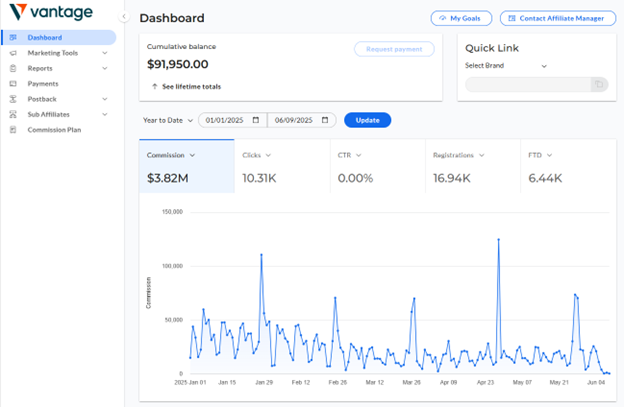Expand the Marketing Tools menu
Viewport: 624px width, 407px height.
[x=104, y=53]
